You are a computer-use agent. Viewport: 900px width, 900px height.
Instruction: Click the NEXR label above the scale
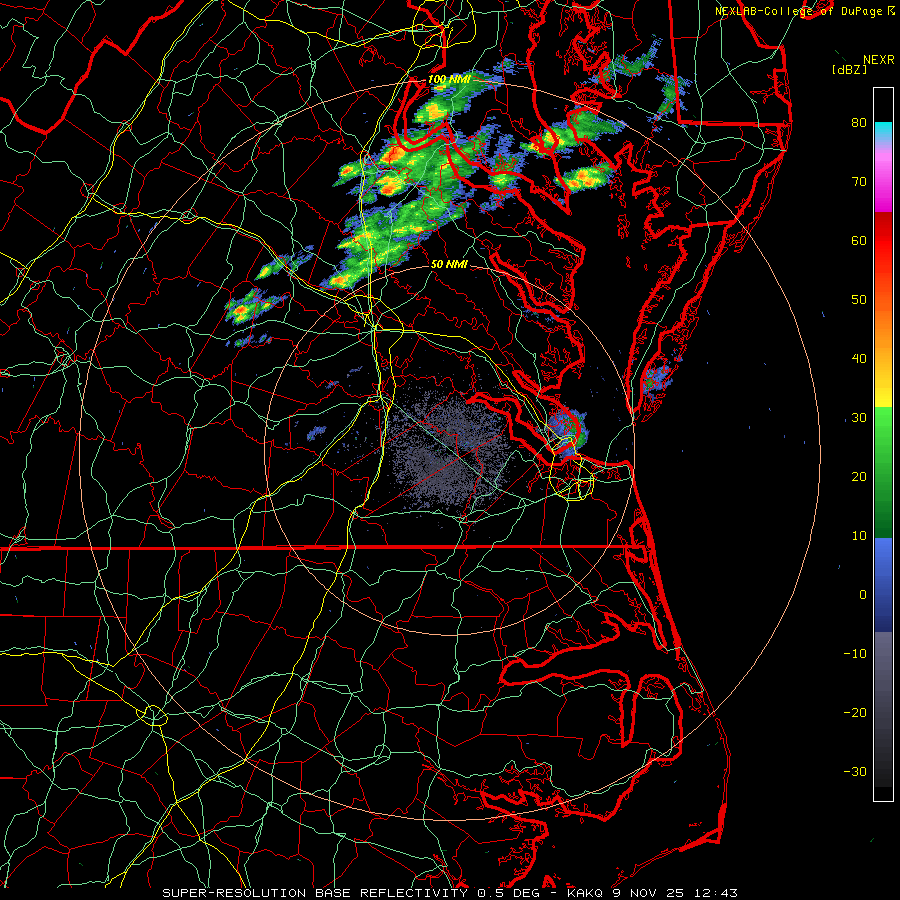coord(879,59)
